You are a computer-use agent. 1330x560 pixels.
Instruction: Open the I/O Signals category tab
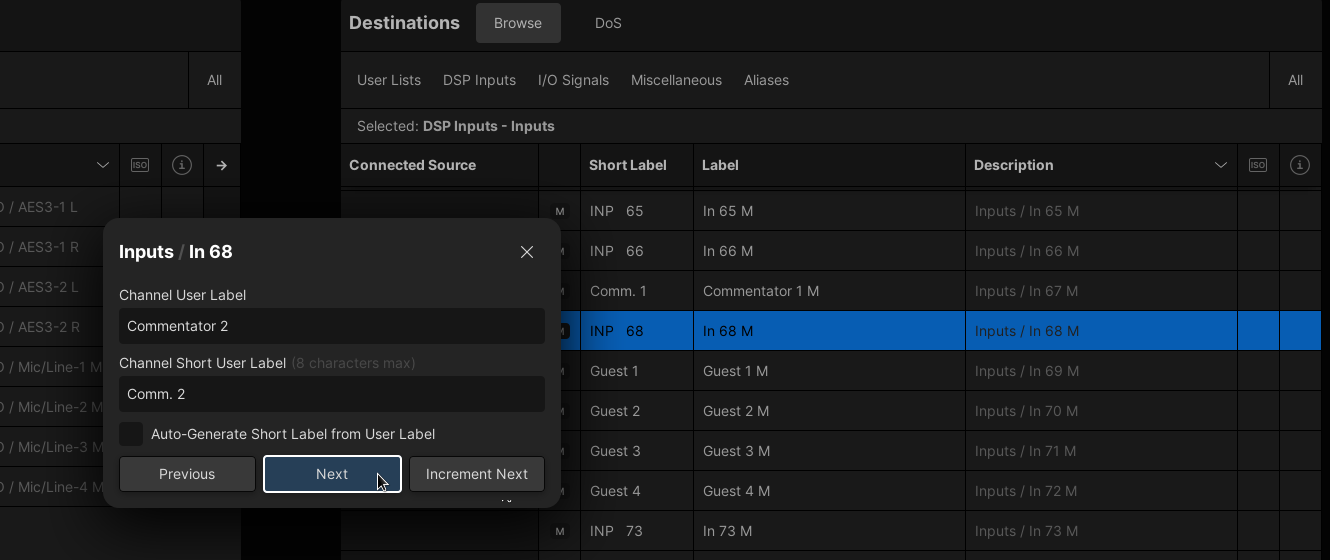(x=573, y=80)
